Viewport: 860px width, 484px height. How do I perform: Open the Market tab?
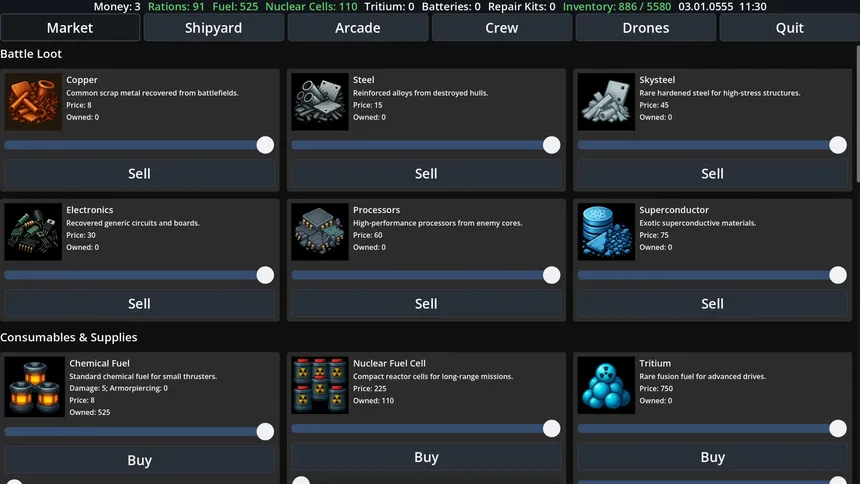tap(70, 28)
